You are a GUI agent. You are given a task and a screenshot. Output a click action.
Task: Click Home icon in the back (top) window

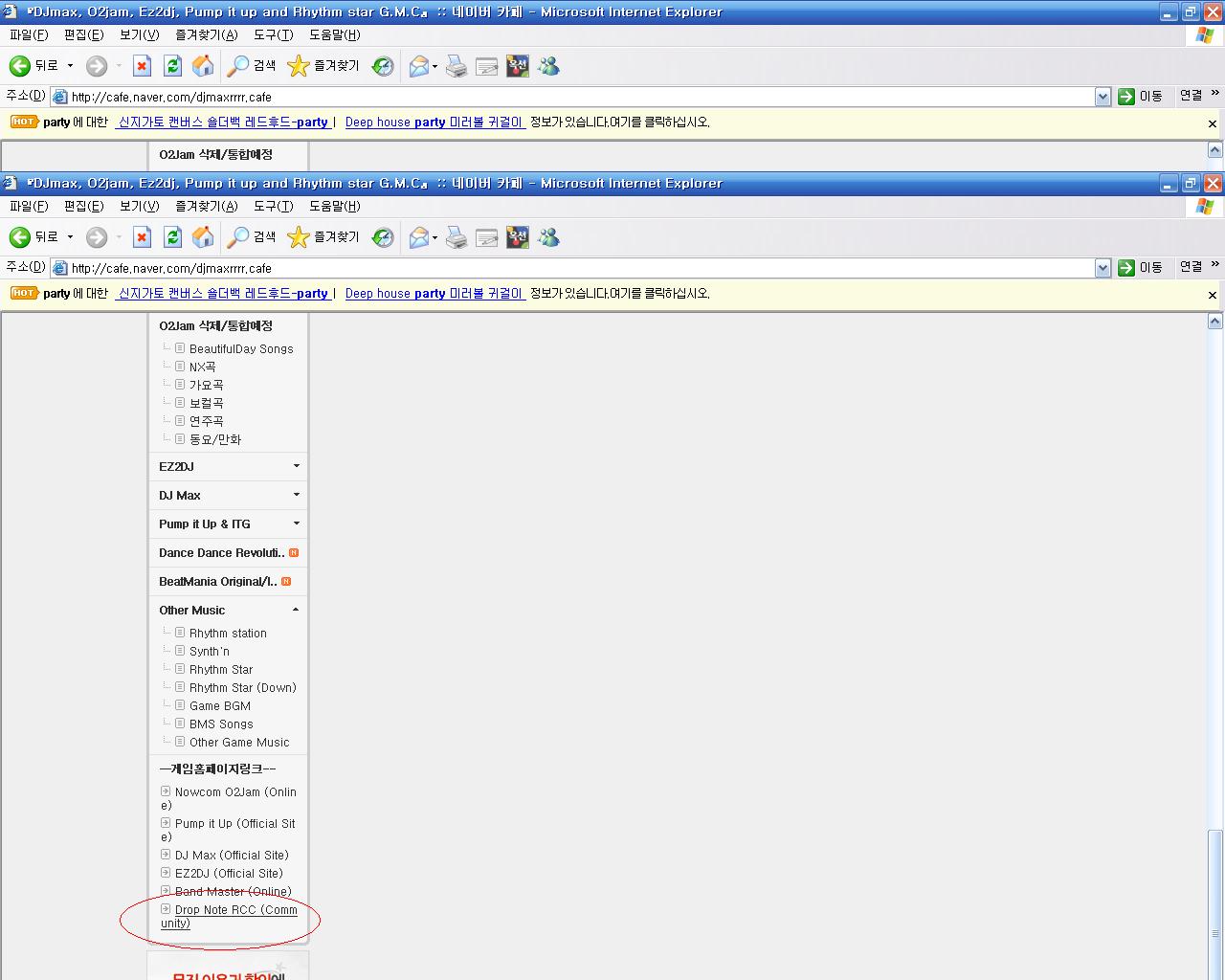pyautogui.click(x=203, y=66)
